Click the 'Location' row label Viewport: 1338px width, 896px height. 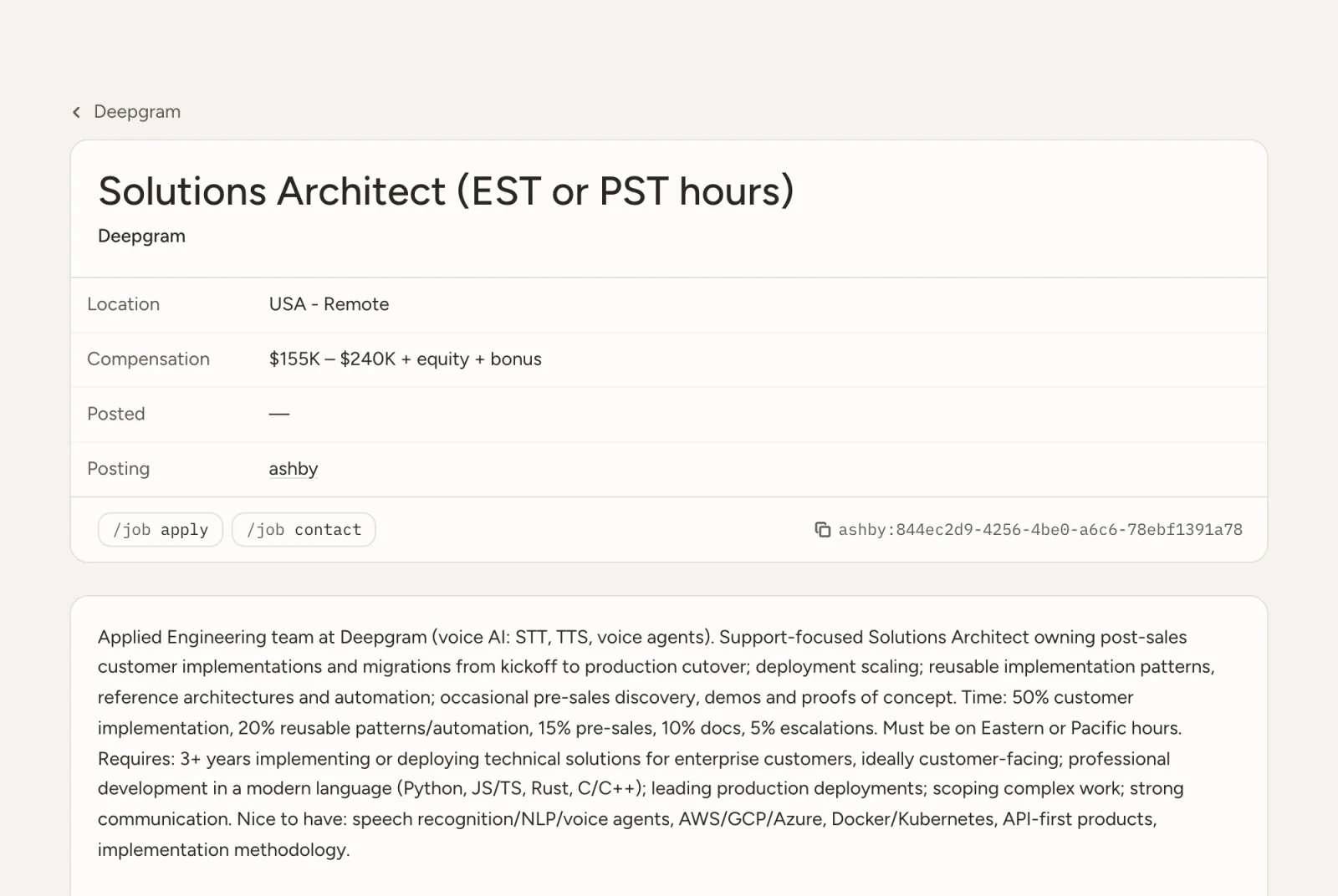[123, 304]
